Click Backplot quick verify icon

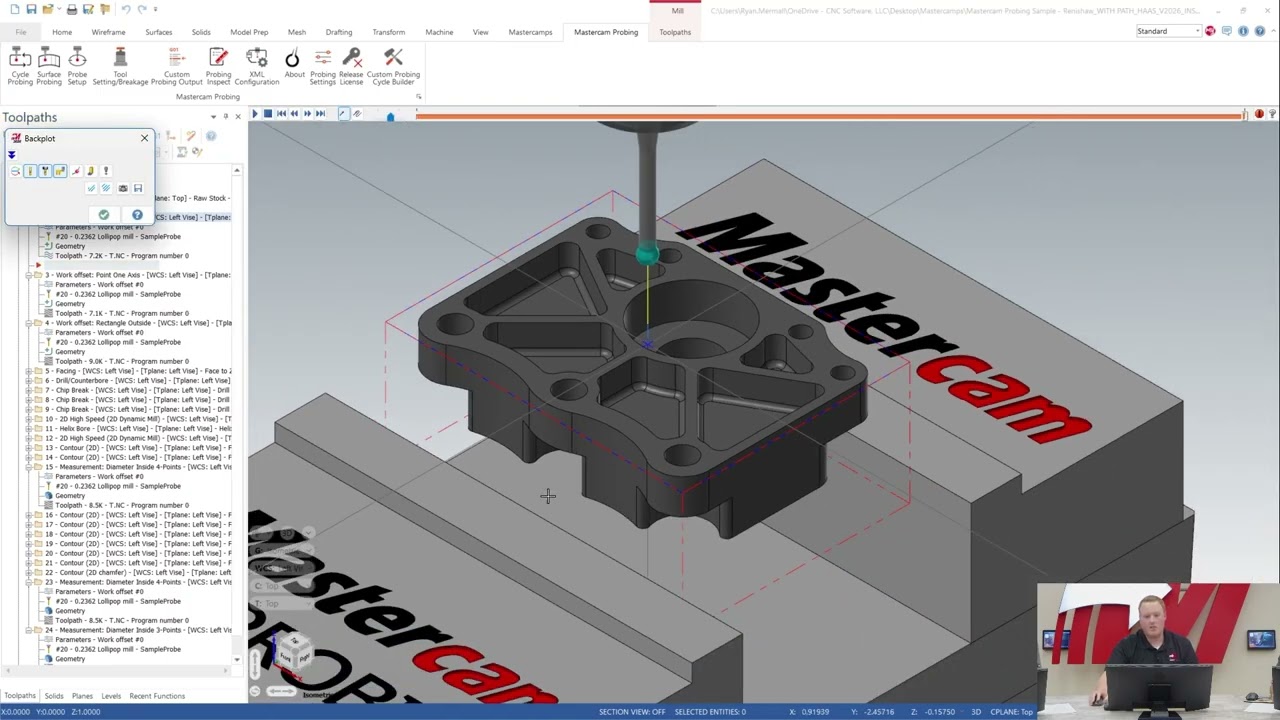(x=91, y=188)
